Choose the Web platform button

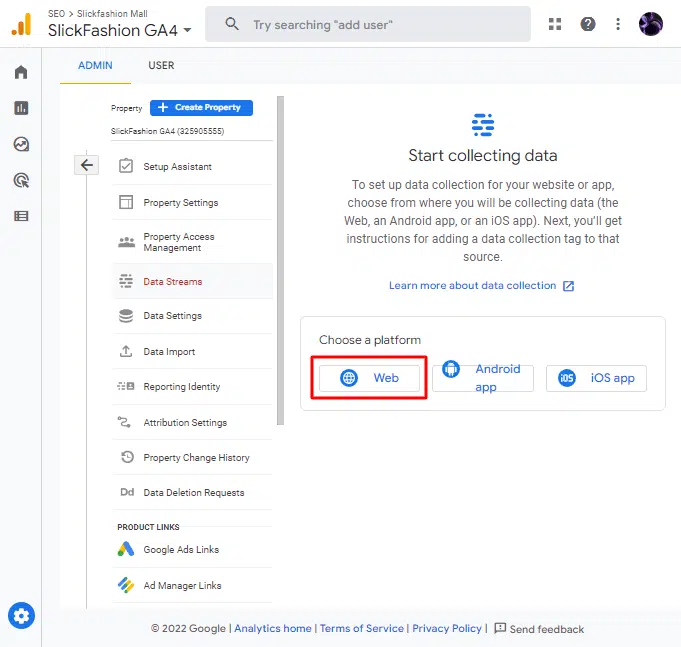click(370, 378)
